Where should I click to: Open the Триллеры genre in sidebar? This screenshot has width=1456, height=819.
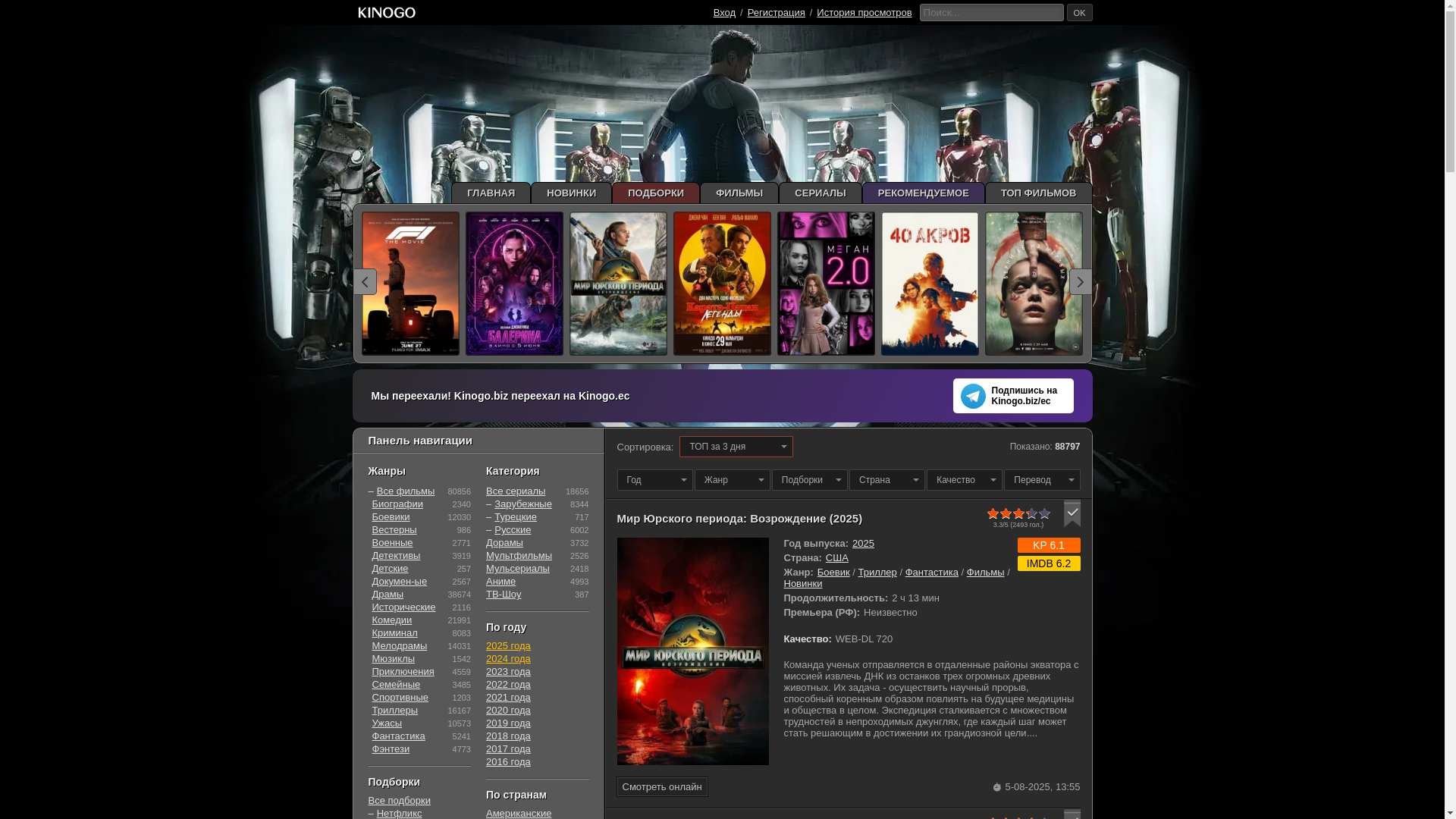[395, 711]
